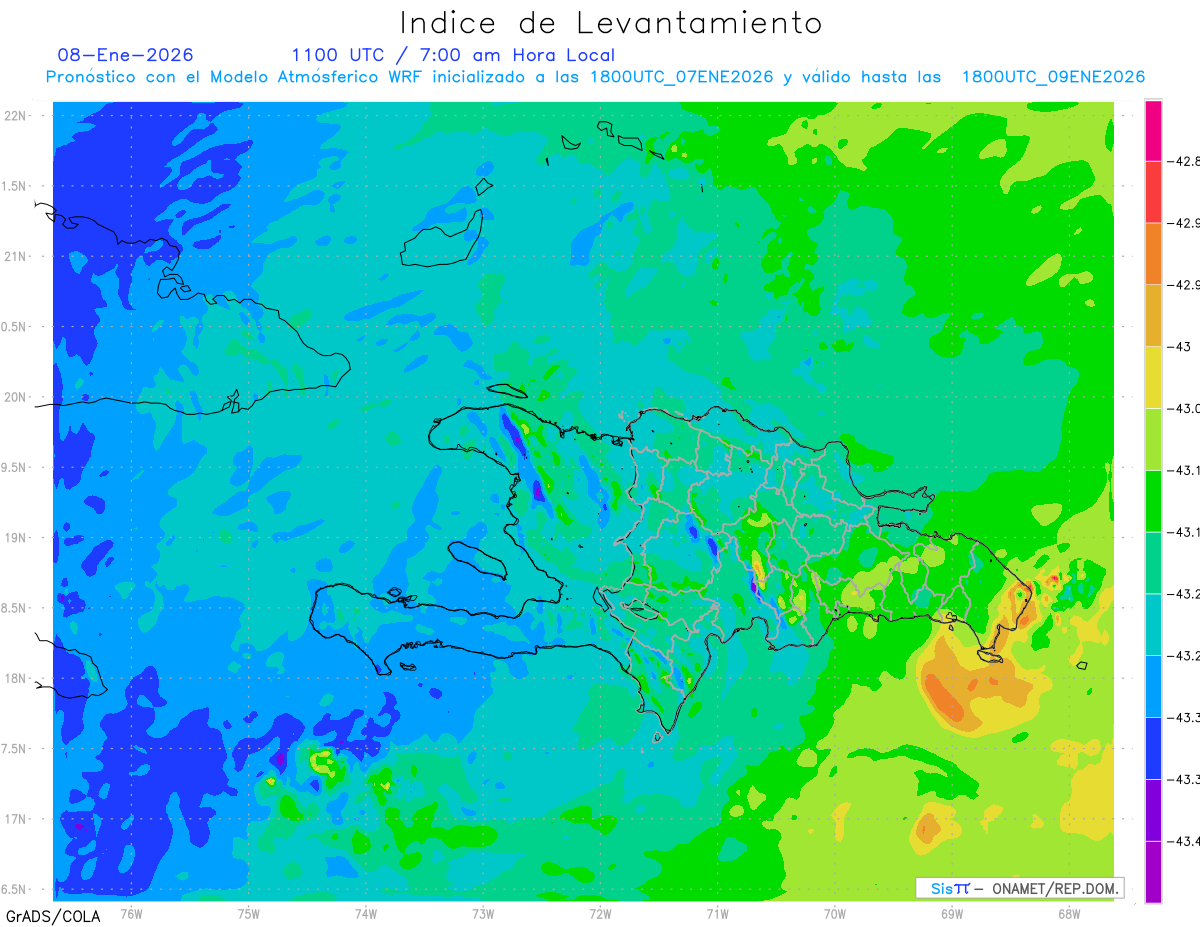The image size is (1200, 927).
Task: Click '1100 UTC / 7:00 am Hora Local'
Action: 453,55
